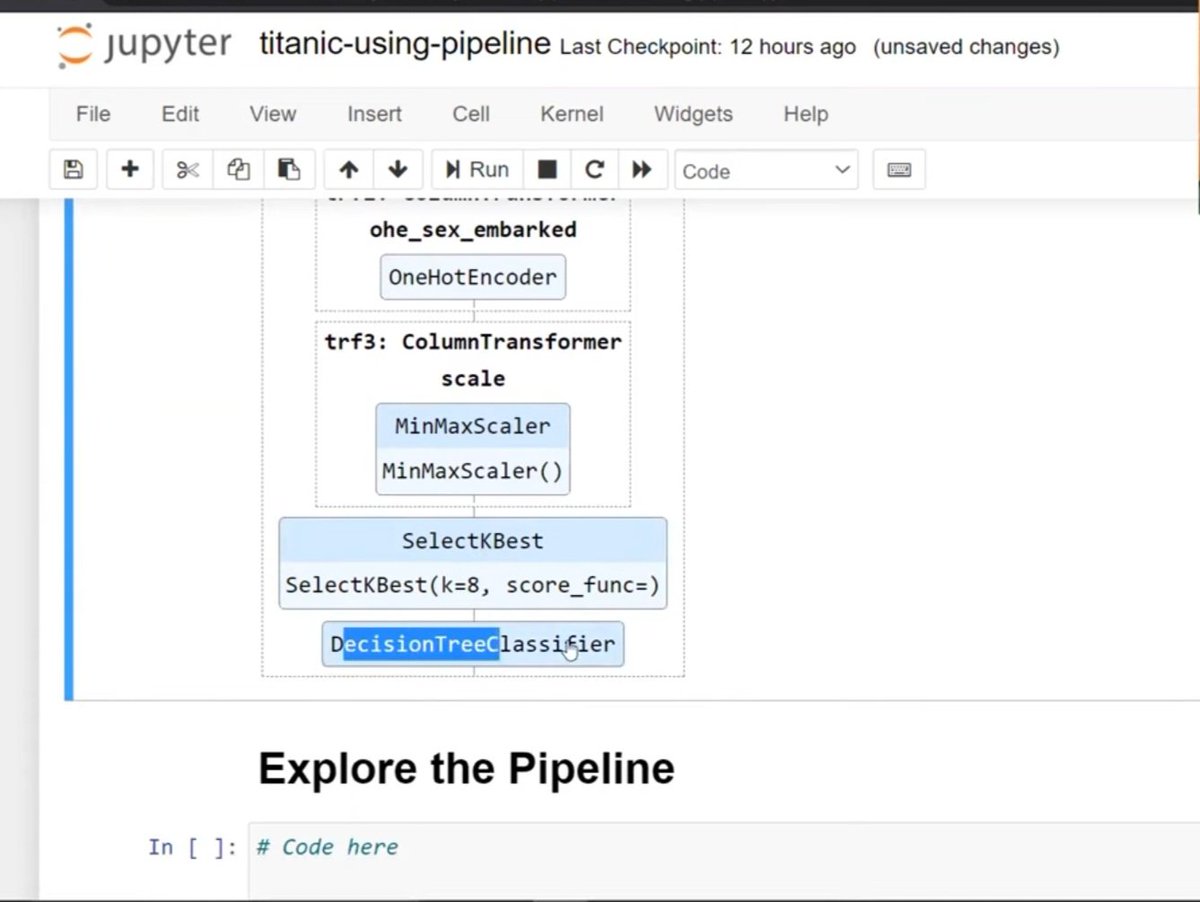
Task: Open the Kernel menu
Action: [x=572, y=114]
